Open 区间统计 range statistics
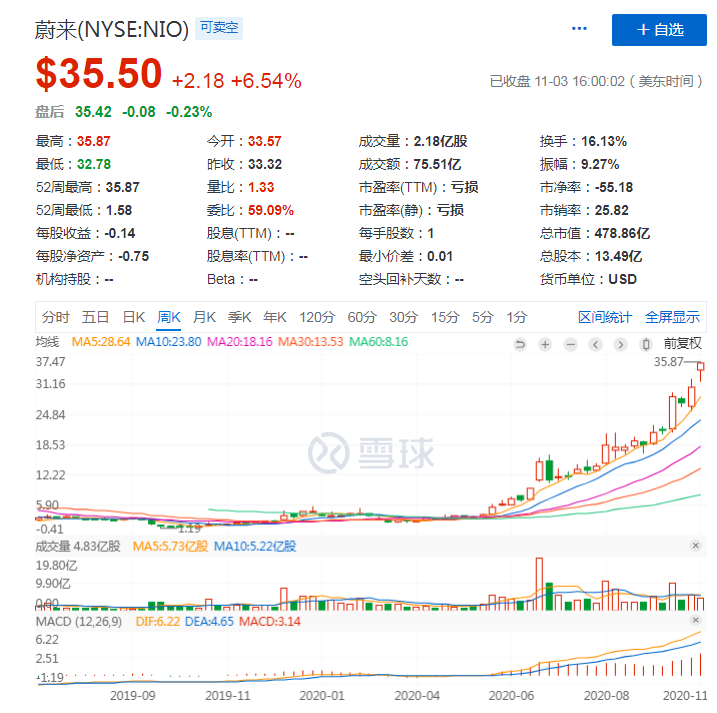This screenshot has height=713, width=717. 605,316
